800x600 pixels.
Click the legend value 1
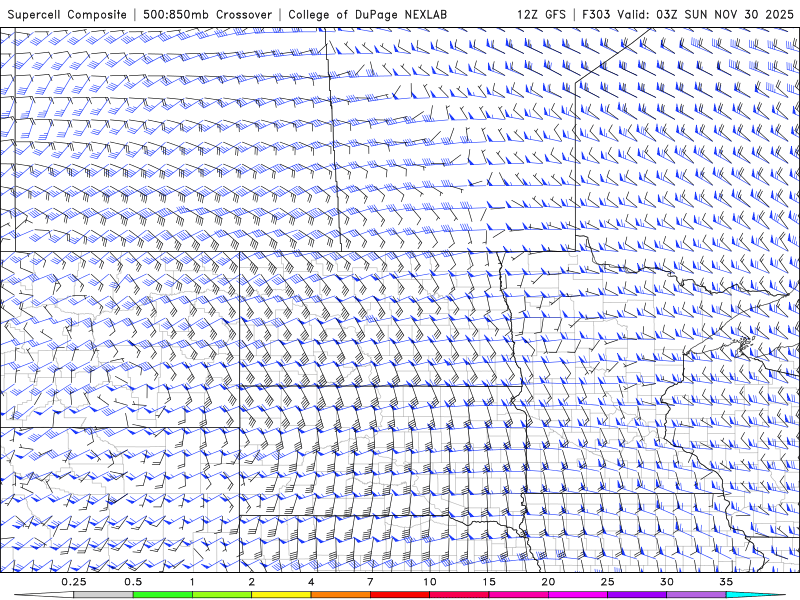coord(192,582)
